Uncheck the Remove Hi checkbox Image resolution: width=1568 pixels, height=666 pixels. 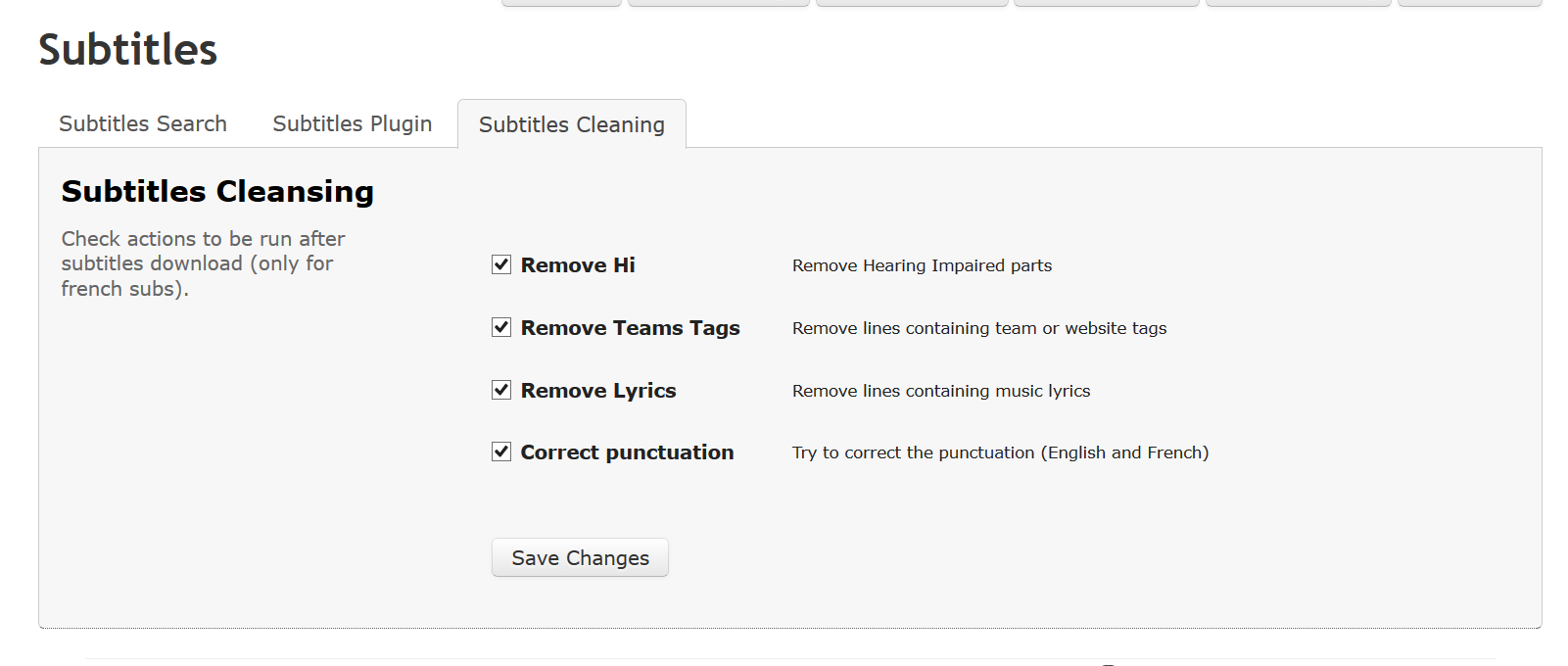coord(501,265)
